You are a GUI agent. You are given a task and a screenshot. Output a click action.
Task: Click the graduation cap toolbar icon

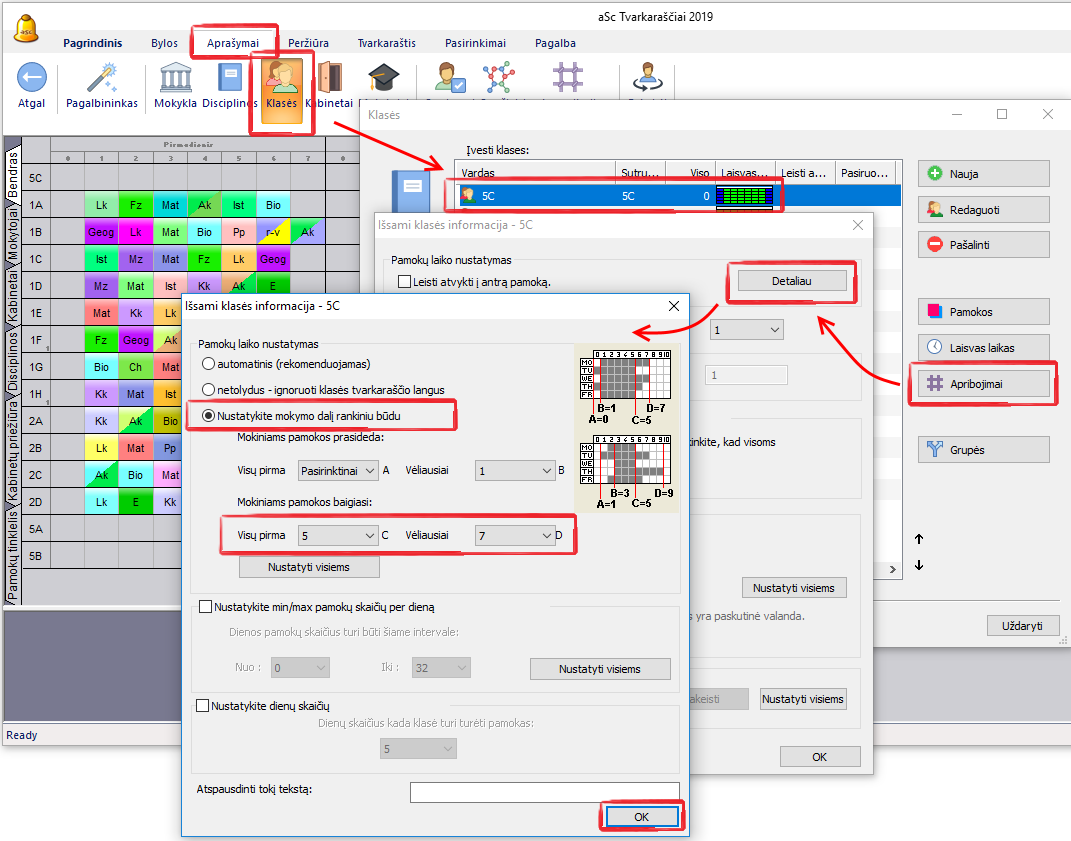[x=382, y=78]
